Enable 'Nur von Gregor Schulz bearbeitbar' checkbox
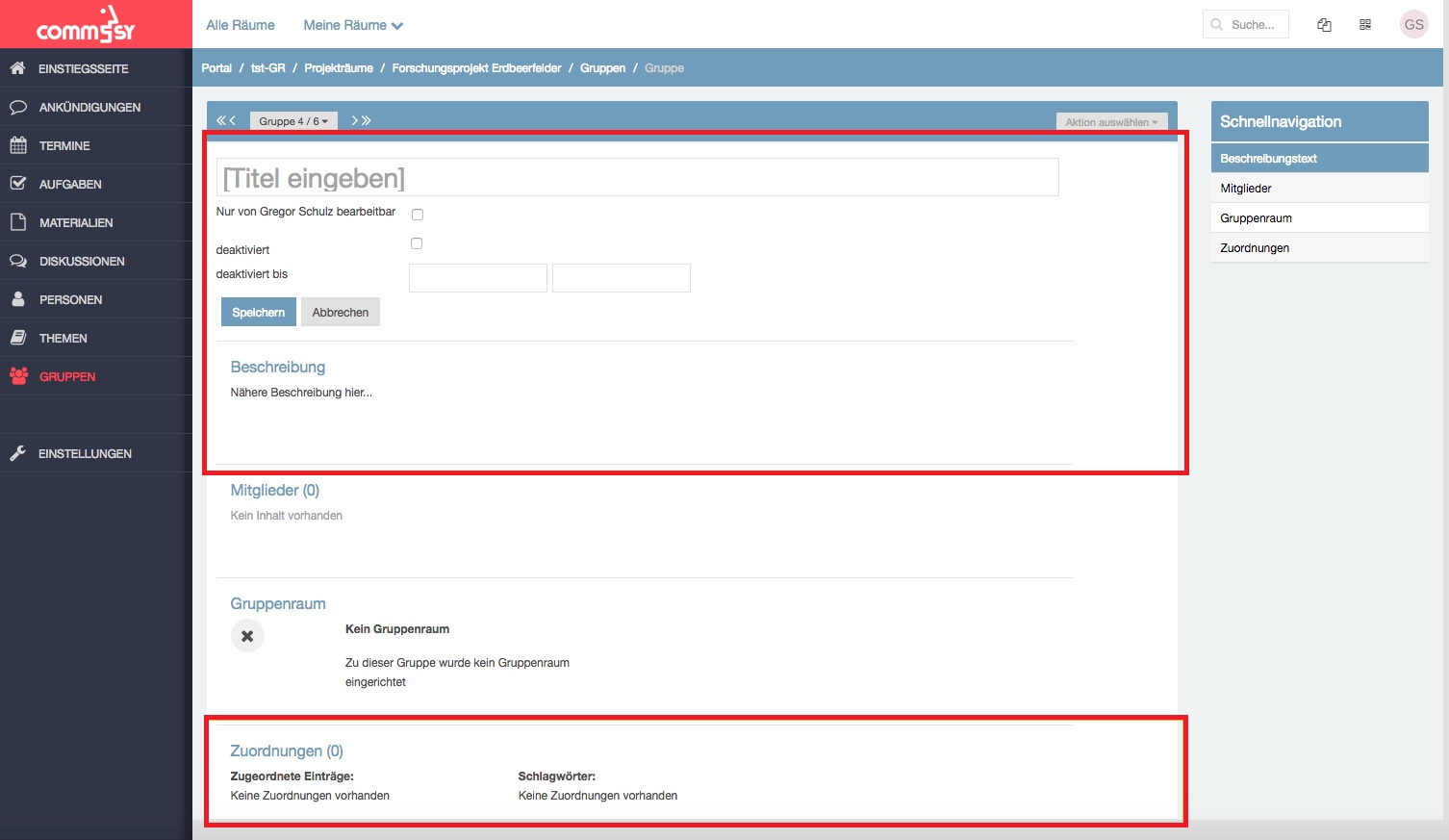This screenshot has width=1449, height=840. [418, 214]
